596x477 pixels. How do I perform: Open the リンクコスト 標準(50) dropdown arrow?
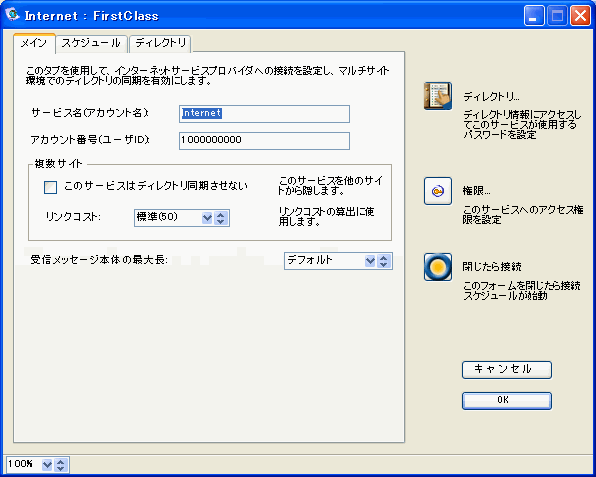(x=207, y=218)
